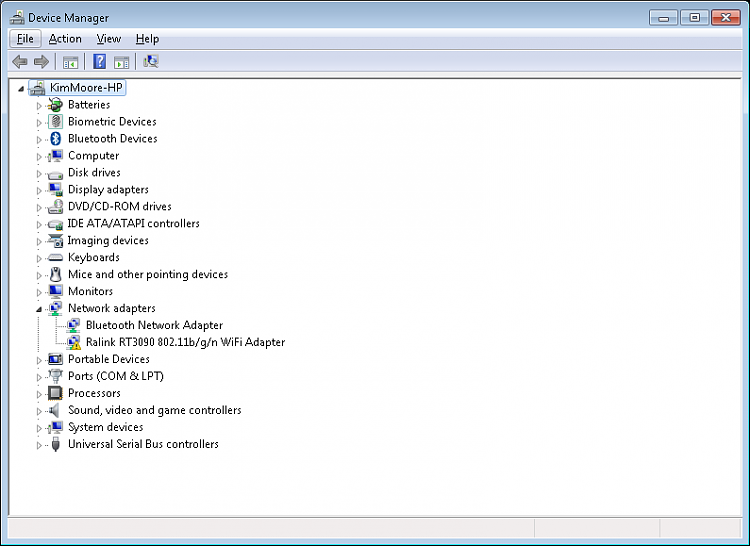This screenshot has height=546, width=750.
Task: Select the System devices label
Action: [x=105, y=427]
